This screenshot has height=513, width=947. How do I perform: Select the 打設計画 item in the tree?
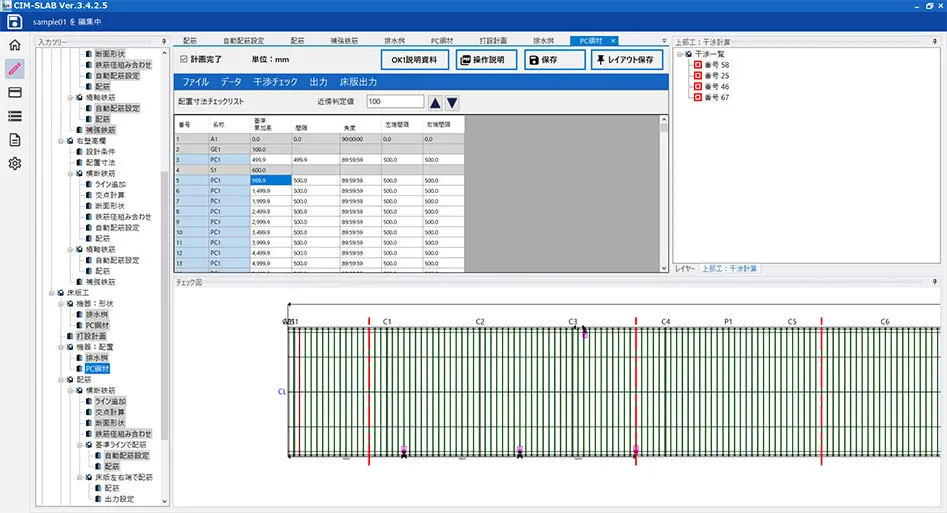coord(91,337)
